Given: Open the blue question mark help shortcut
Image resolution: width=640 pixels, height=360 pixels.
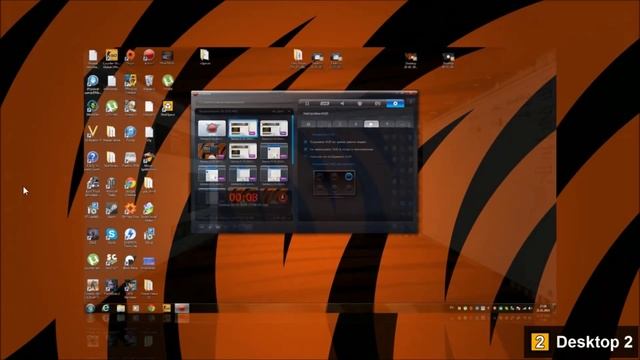Looking at the screenshot, I should point(93,157).
